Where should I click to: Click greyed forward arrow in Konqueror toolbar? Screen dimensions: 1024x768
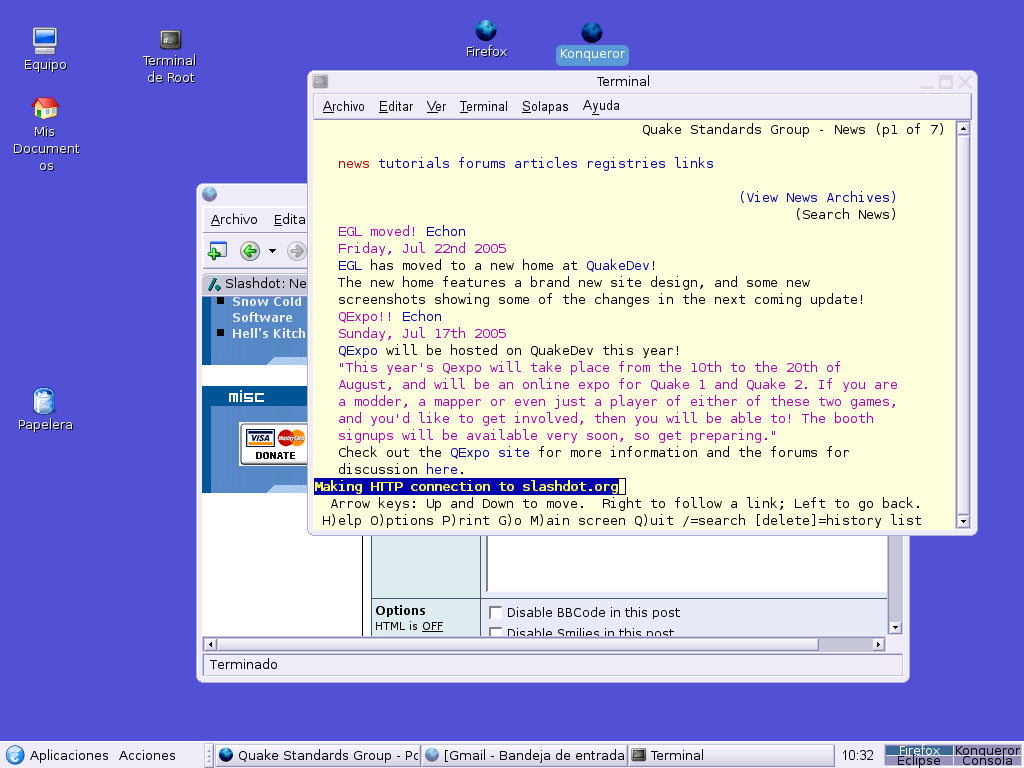click(296, 251)
